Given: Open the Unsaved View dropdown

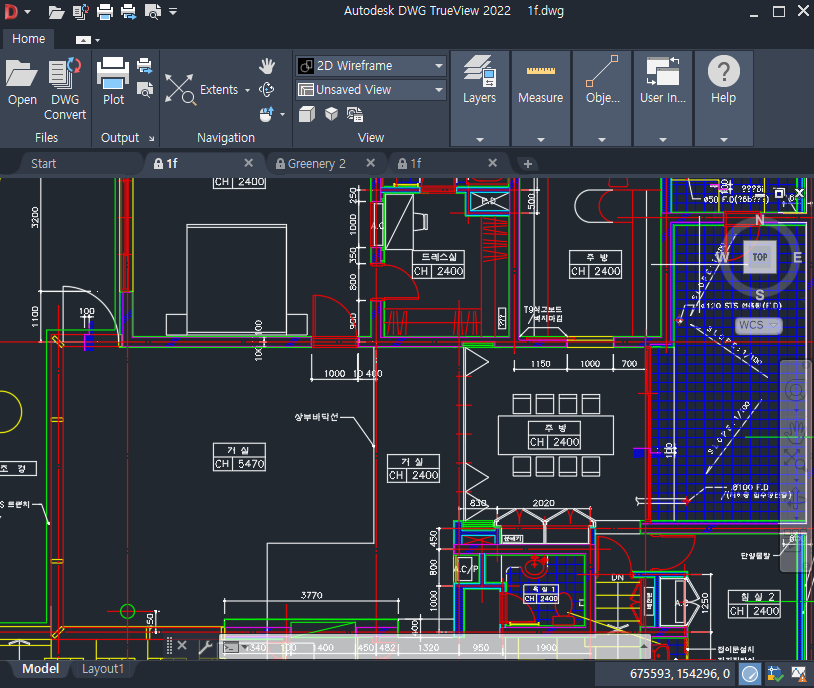Looking at the screenshot, I should [x=371, y=90].
